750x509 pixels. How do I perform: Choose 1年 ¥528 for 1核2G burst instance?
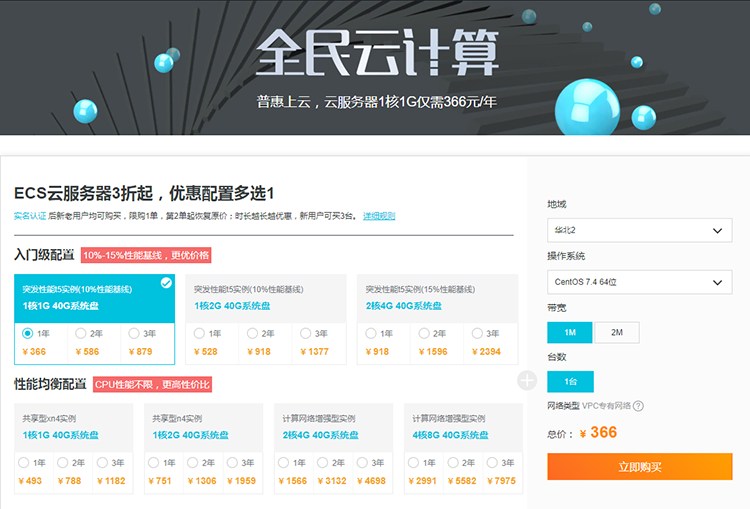click(x=199, y=333)
